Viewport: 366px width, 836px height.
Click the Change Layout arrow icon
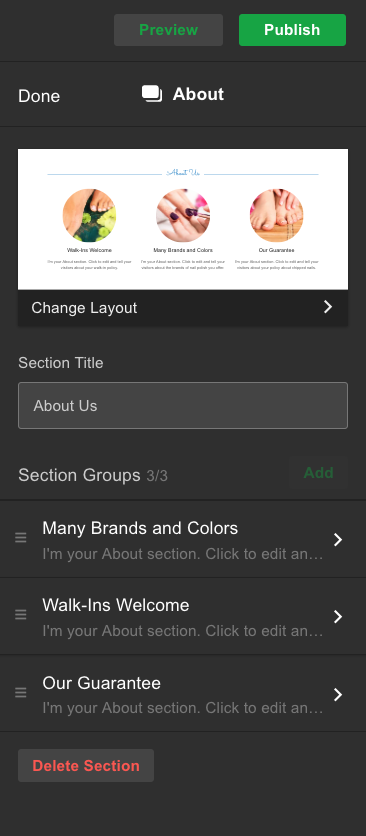328,307
